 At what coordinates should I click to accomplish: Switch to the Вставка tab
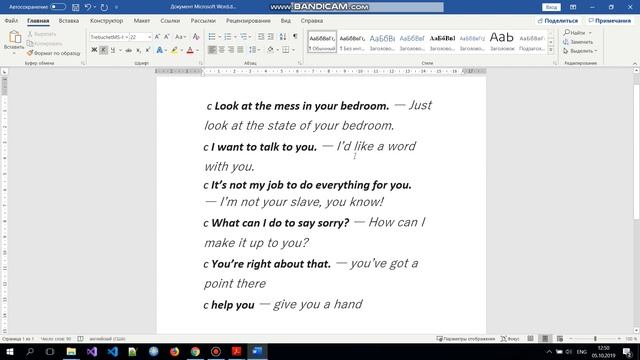coord(69,20)
